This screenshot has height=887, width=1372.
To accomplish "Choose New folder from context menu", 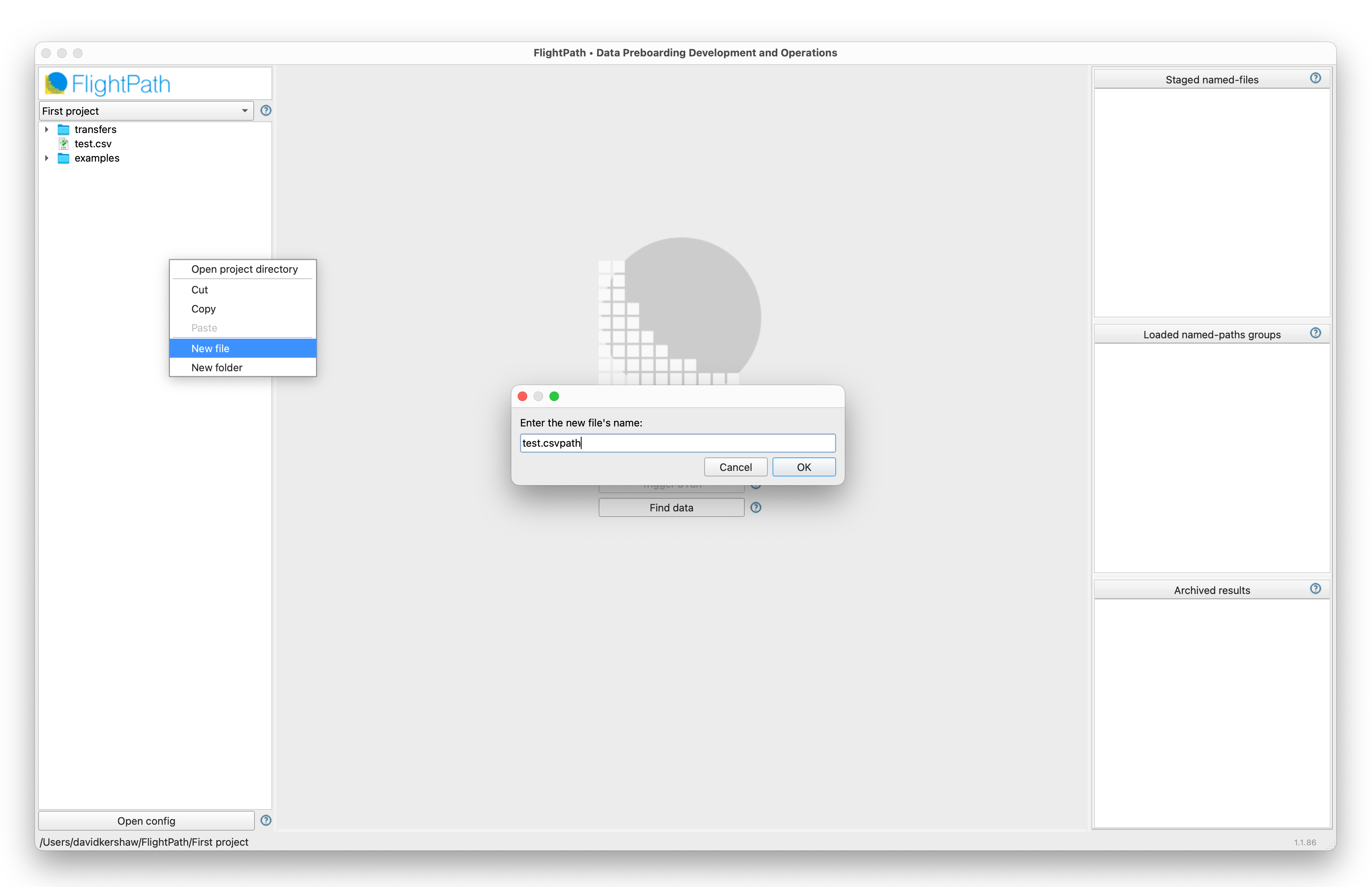I will click(216, 368).
